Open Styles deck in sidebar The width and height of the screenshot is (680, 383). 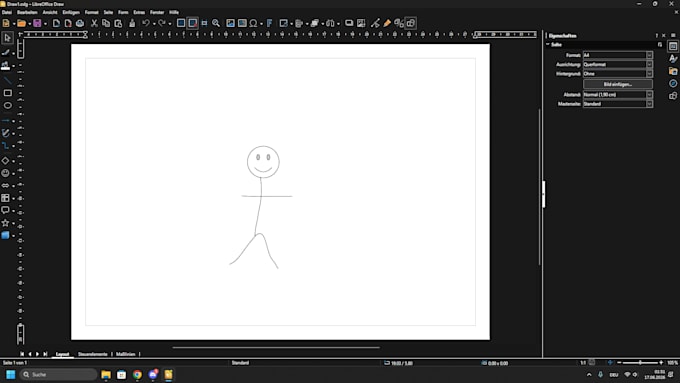[x=673, y=59]
